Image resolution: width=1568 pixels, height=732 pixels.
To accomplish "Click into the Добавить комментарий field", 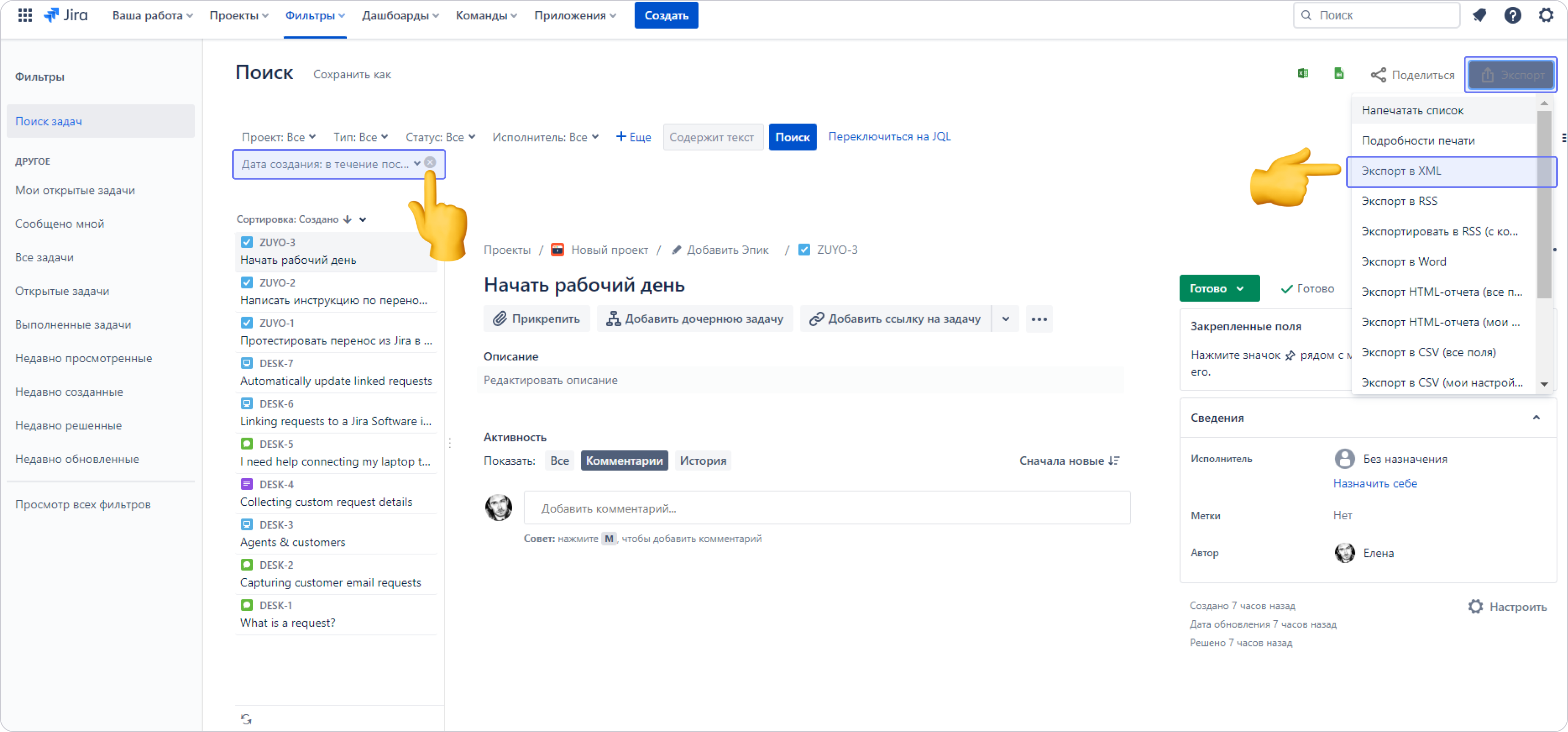I will click(827, 508).
